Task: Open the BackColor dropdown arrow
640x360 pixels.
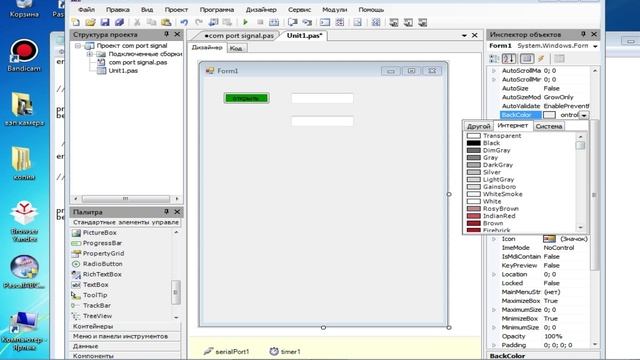Action: pyautogui.click(x=584, y=116)
